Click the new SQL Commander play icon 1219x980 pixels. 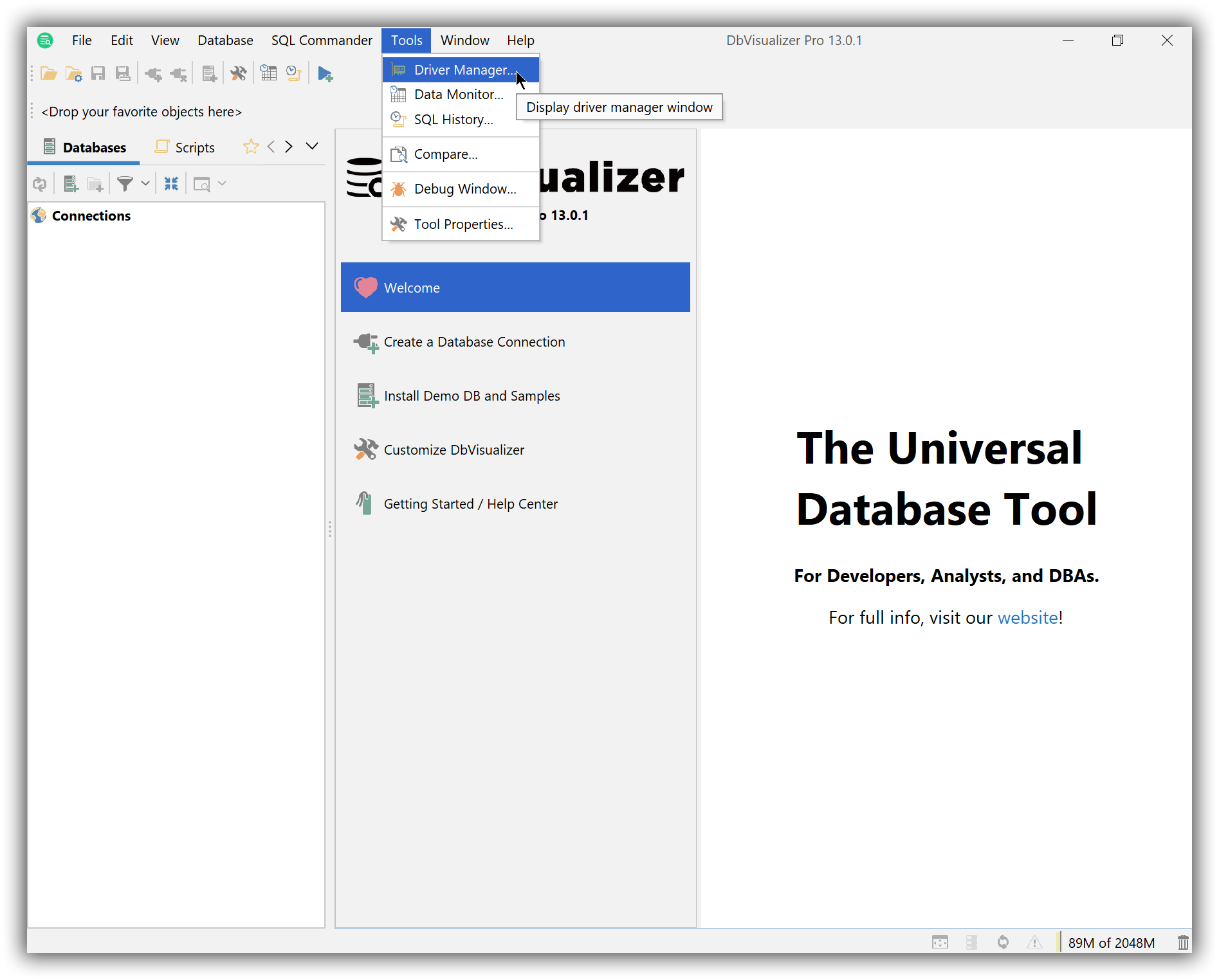[325, 74]
